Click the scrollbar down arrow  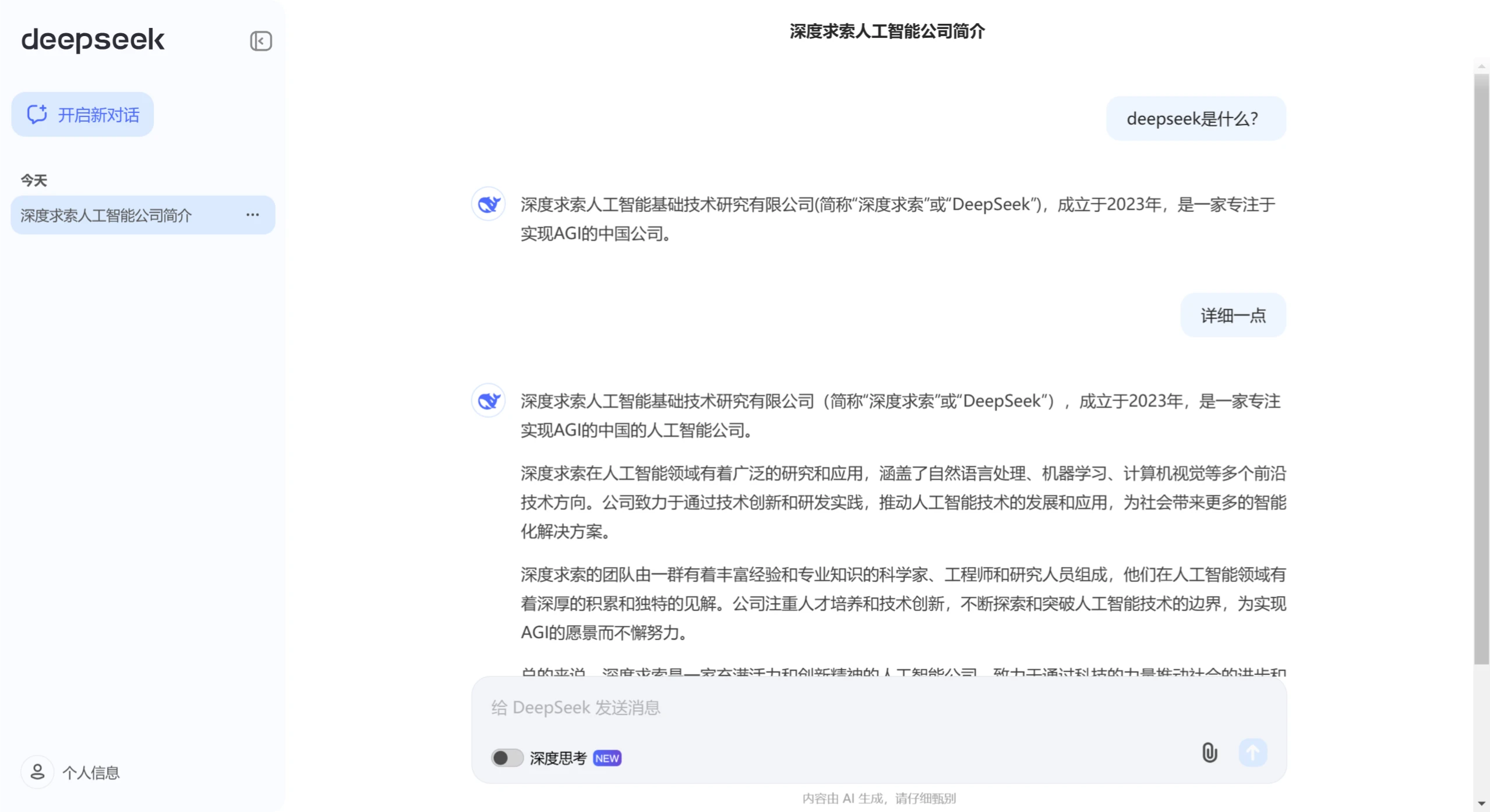point(1481,804)
